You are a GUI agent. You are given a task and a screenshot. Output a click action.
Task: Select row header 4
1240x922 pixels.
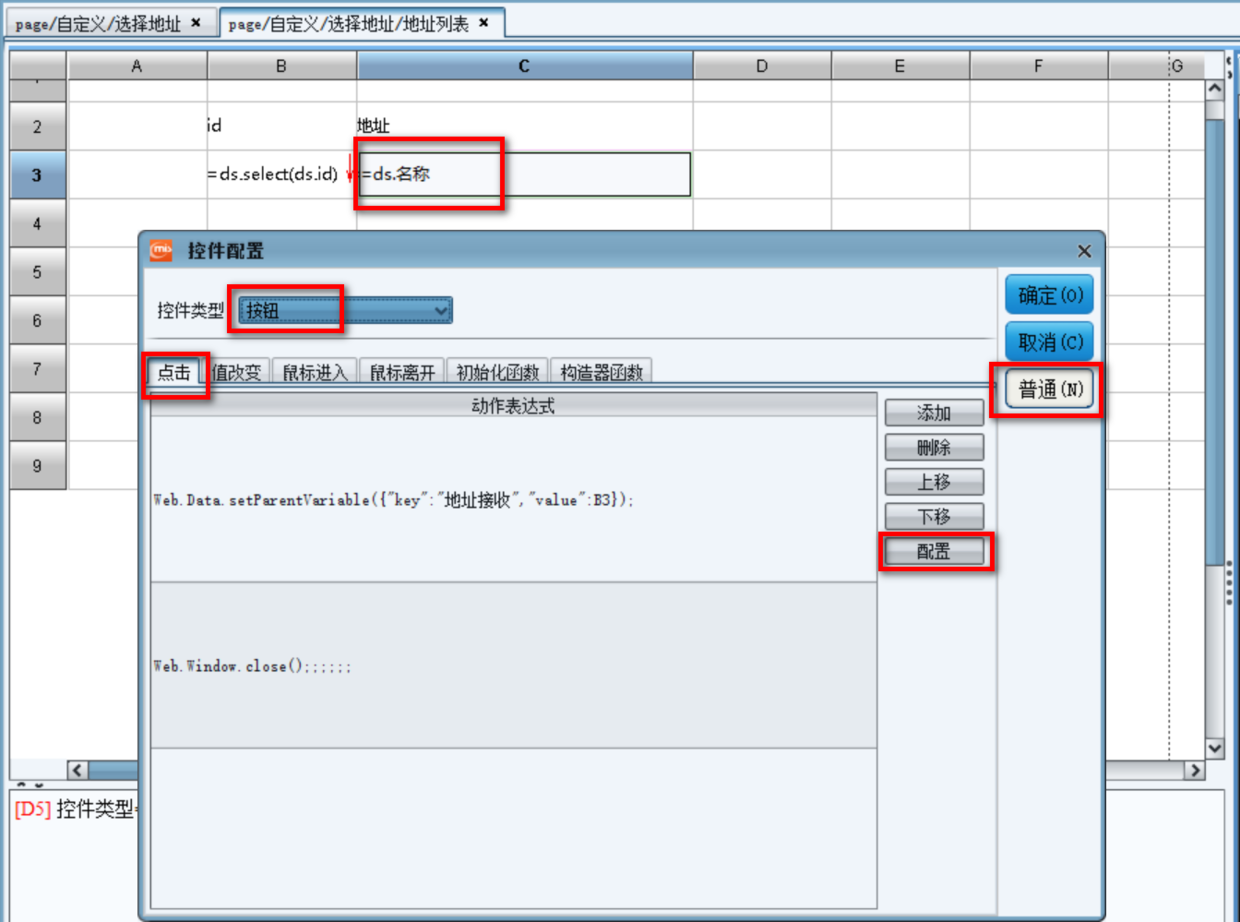pyautogui.click(x=38, y=223)
